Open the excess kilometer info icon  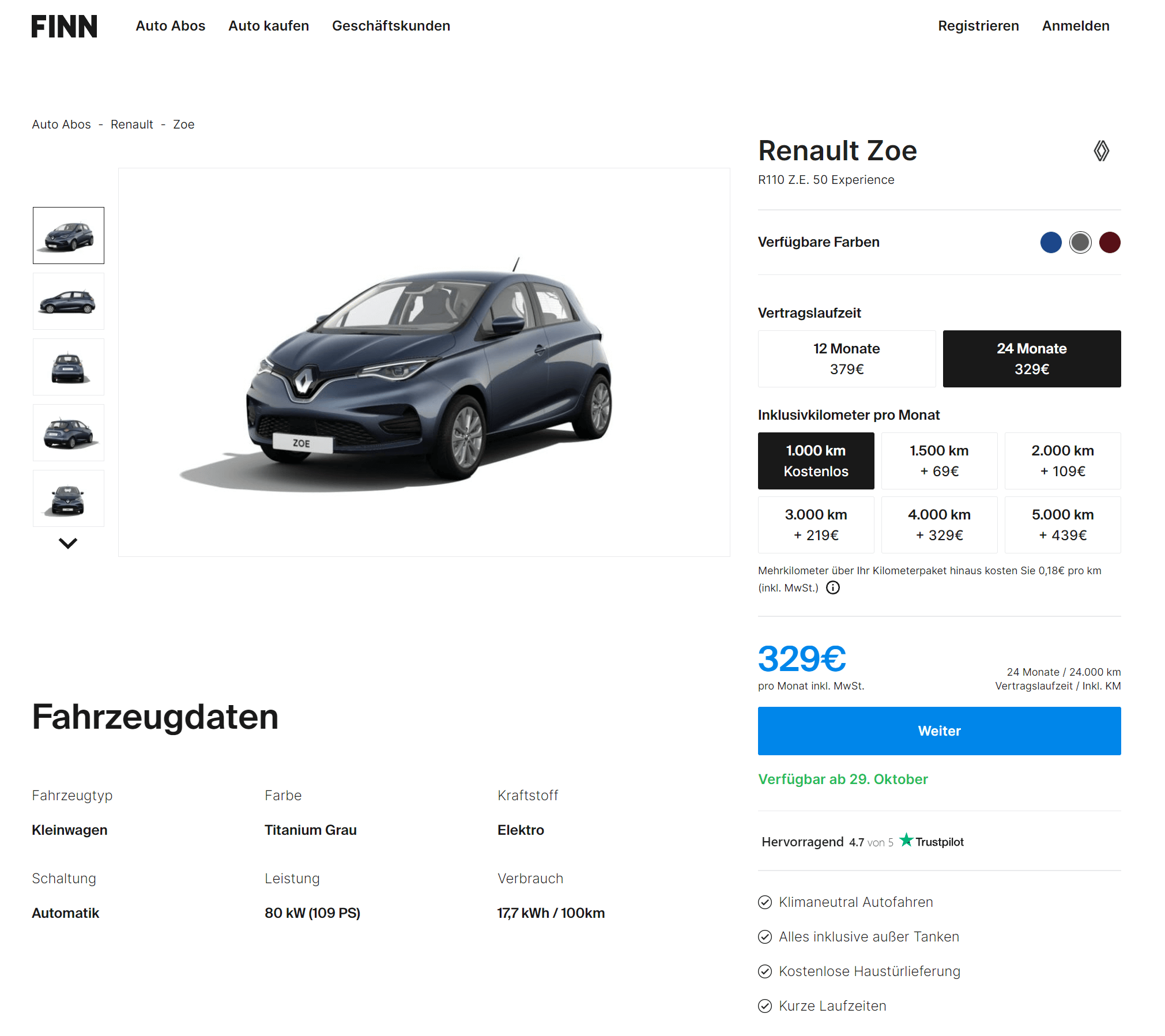[x=833, y=587]
